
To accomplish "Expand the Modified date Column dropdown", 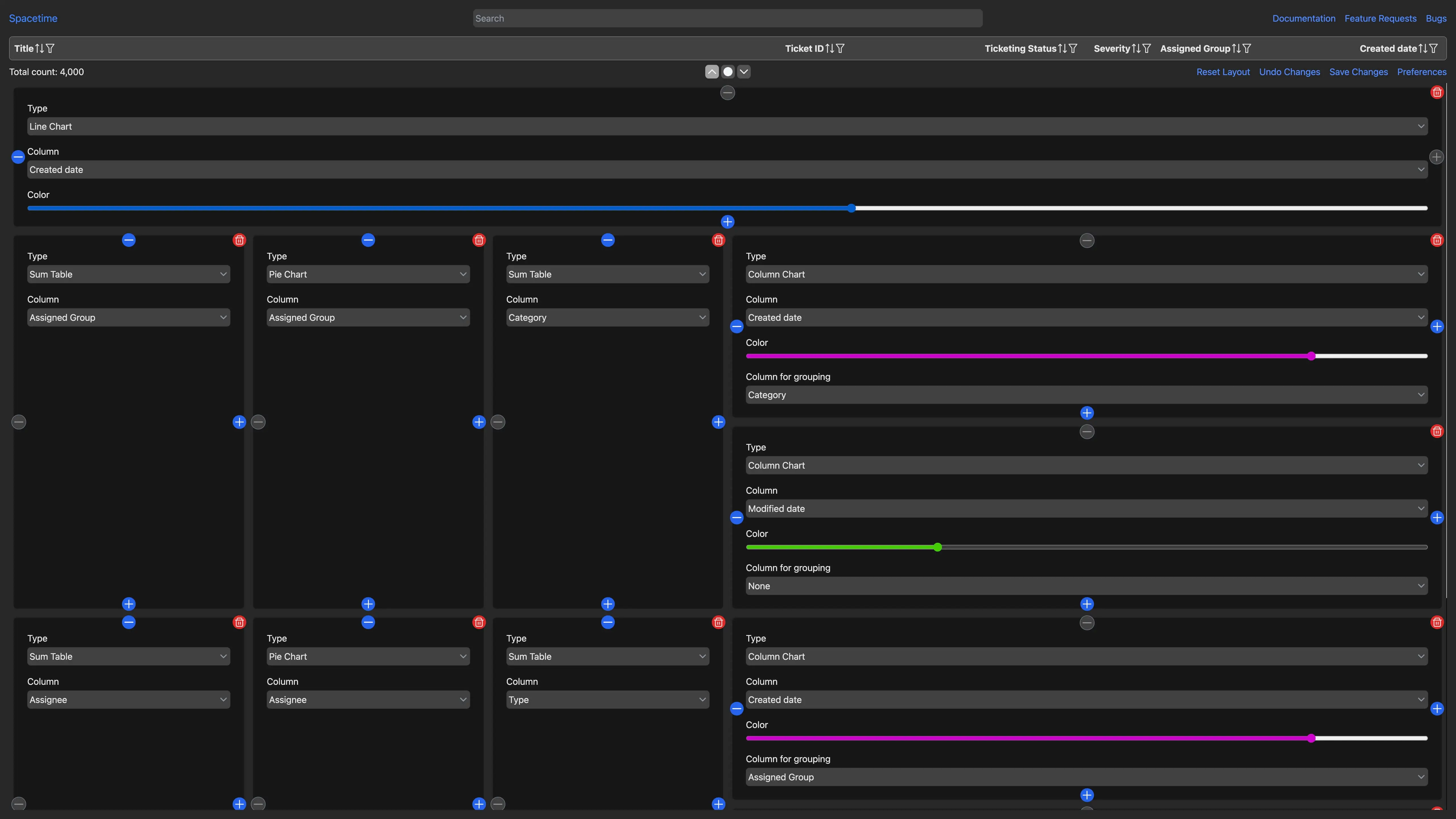I will tap(1086, 509).
